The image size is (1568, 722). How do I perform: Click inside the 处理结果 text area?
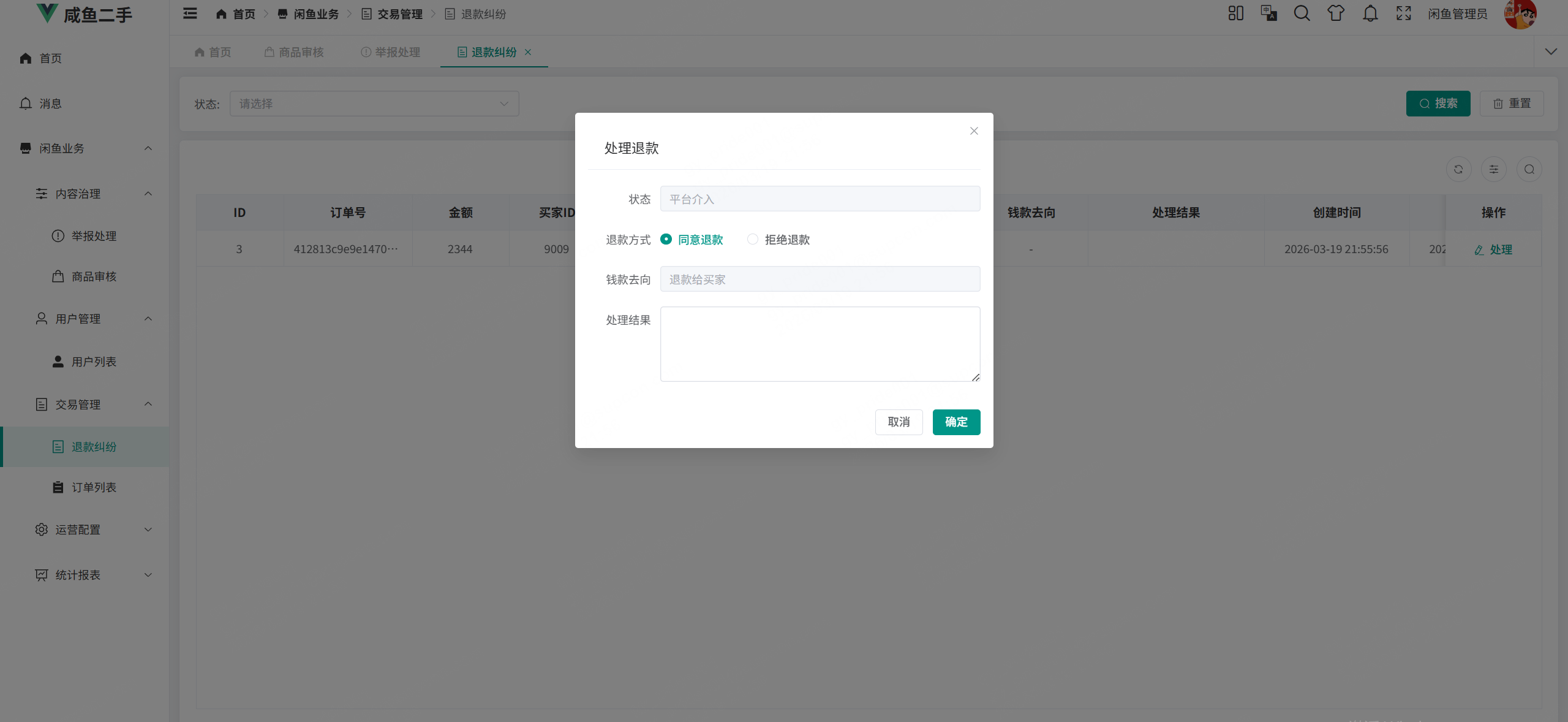819,344
